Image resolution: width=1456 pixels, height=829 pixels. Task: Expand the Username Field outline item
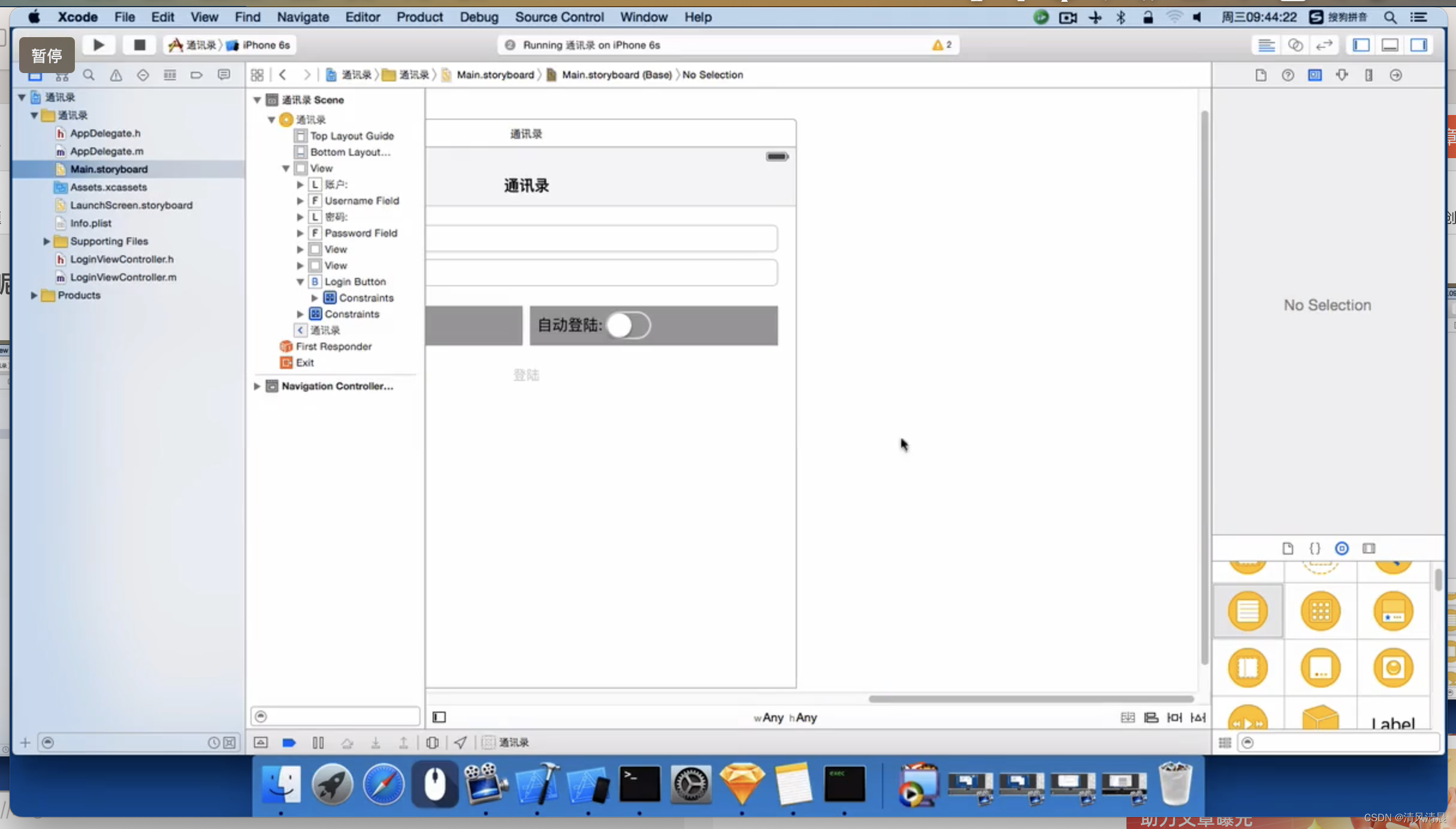pyautogui.click(x=300, y=201)
